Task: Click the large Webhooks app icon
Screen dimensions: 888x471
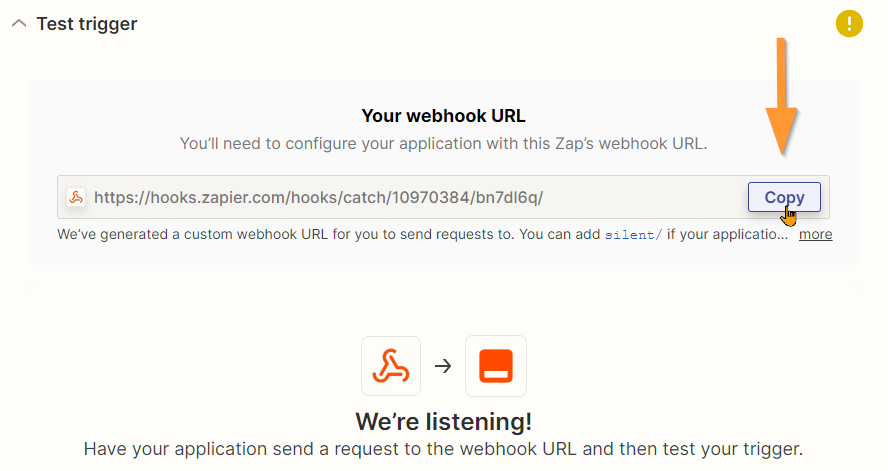Action: pos(391,366)
